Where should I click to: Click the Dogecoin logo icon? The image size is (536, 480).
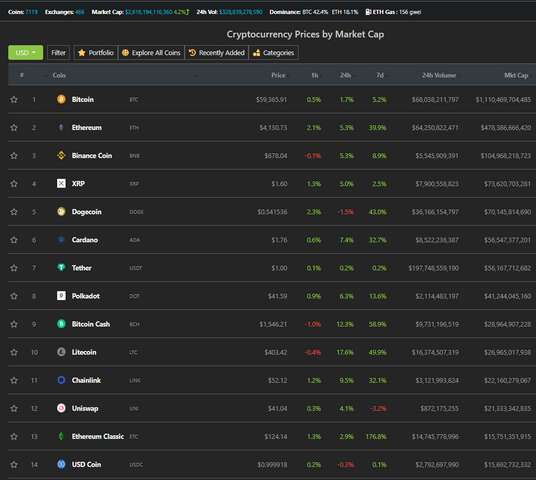pyautogui.click(x=61, y=212)
